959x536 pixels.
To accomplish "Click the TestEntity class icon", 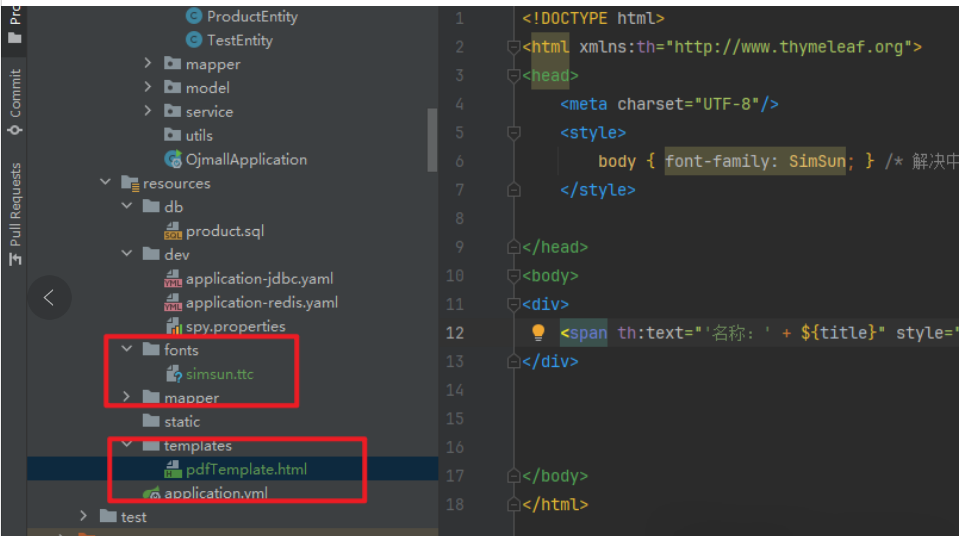I will coord(194,40).
